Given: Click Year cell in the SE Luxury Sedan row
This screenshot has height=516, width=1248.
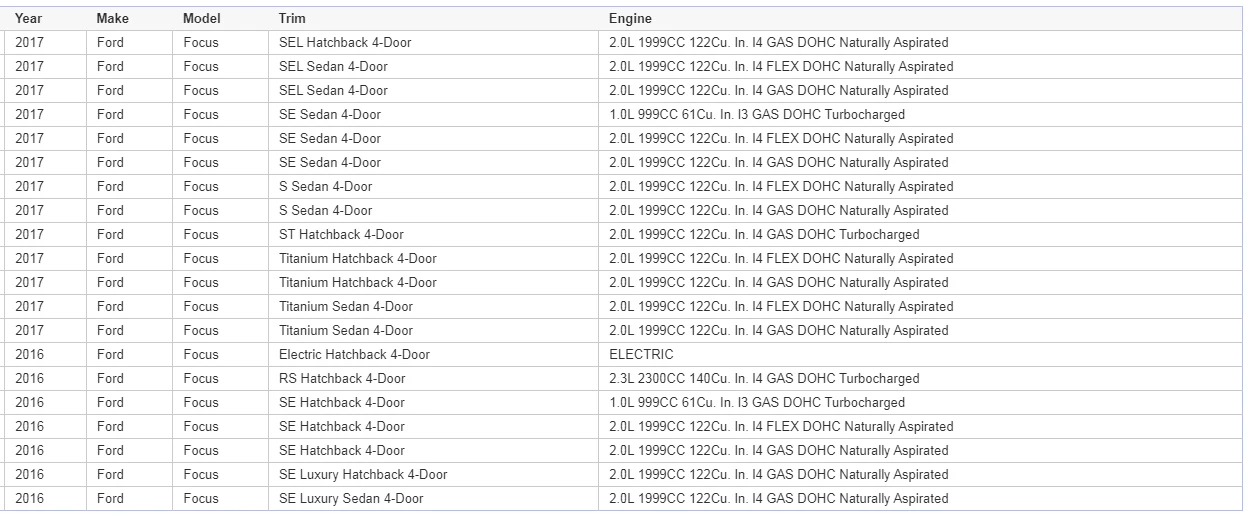Looking at the screenshot, I should (x=46, y=499).
